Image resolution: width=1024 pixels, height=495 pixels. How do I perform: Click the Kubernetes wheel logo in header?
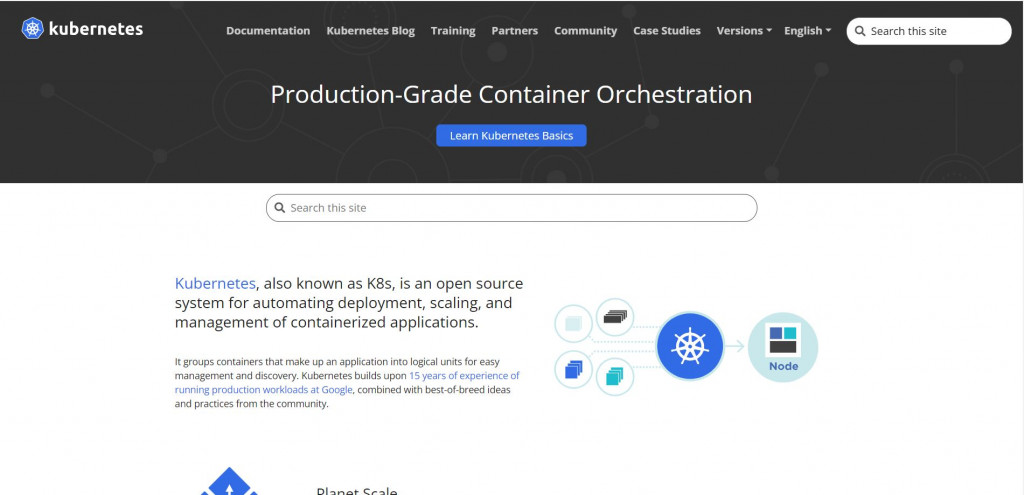click(x=33, y=29)
